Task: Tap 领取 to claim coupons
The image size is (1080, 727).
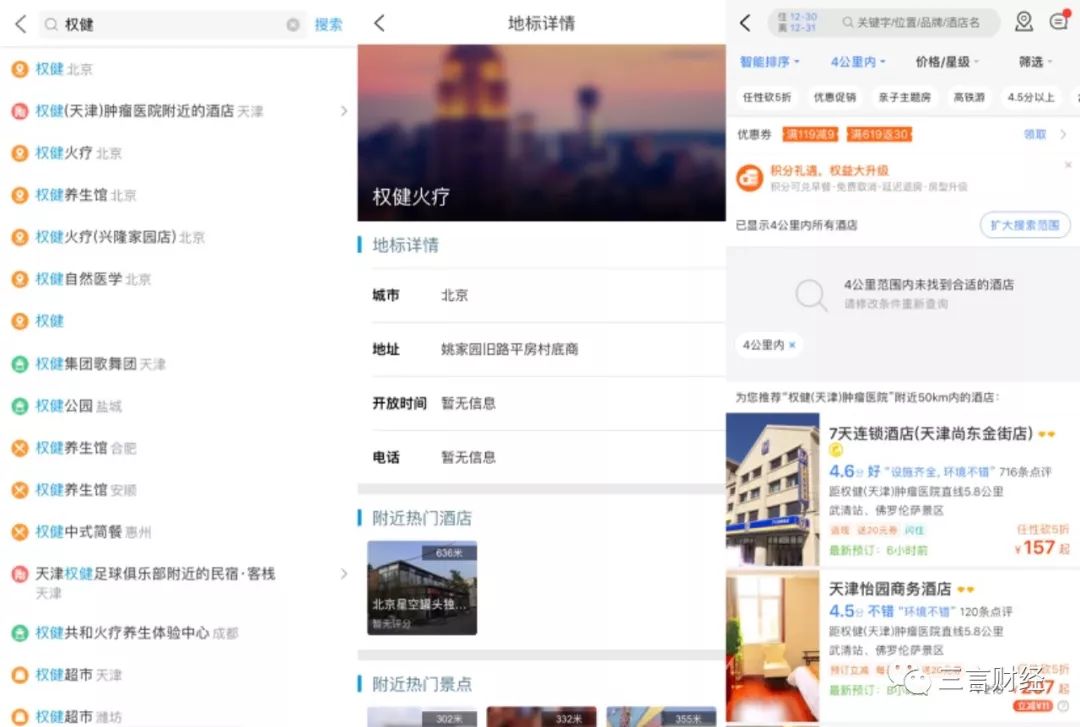Action: point(1035,134)
